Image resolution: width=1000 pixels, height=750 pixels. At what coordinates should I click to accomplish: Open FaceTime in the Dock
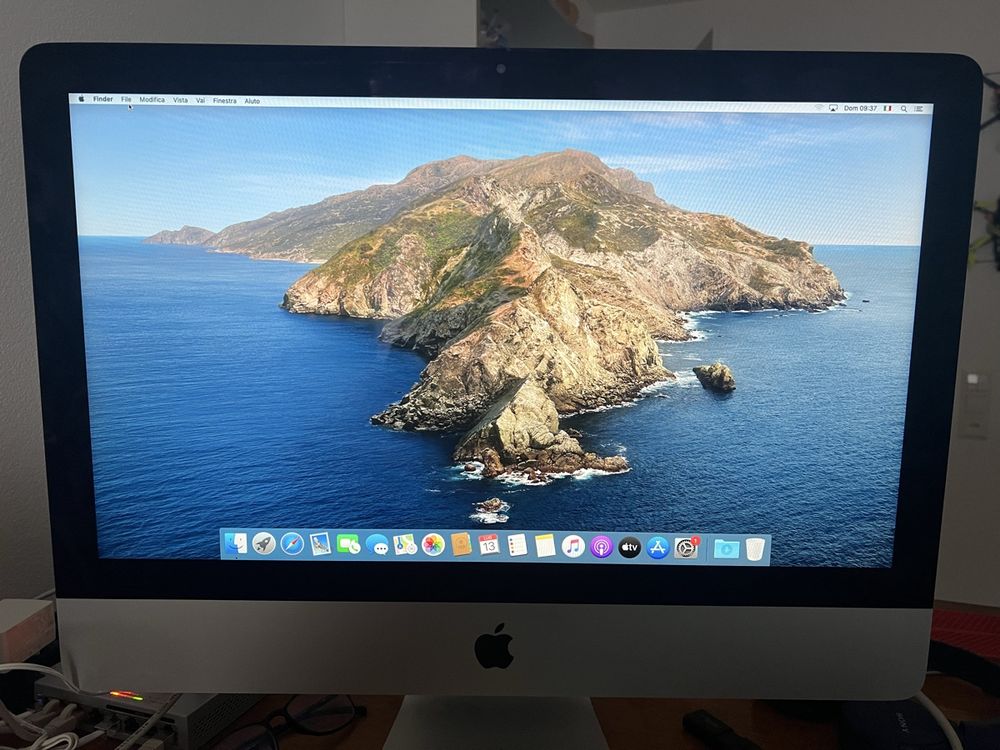348,545
